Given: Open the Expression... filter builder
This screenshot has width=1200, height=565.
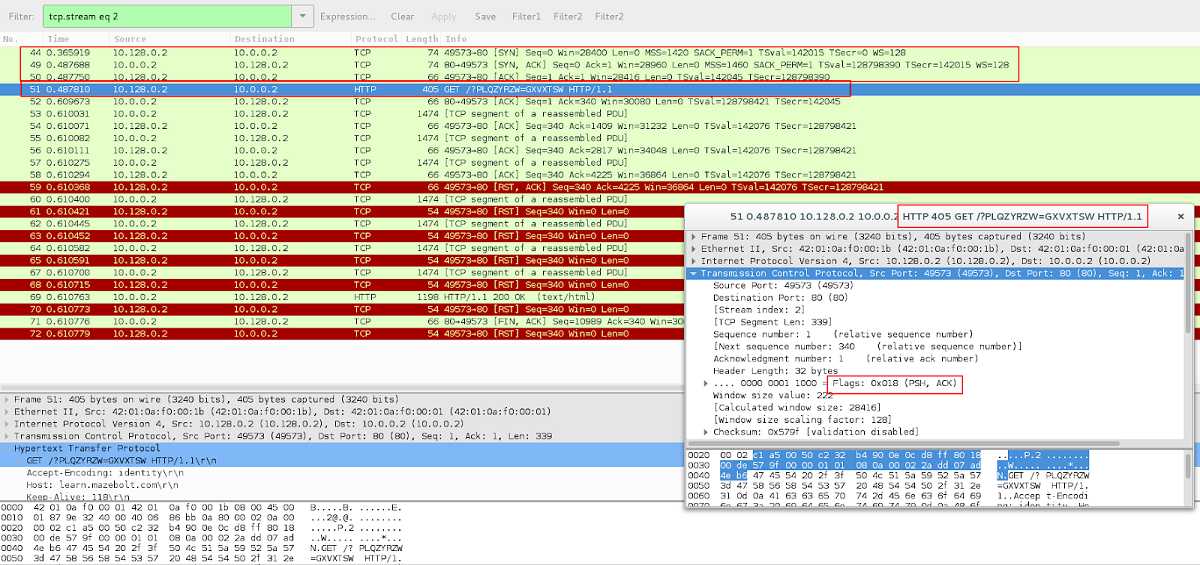Looking at the screenshot, I should click(348, 17).
